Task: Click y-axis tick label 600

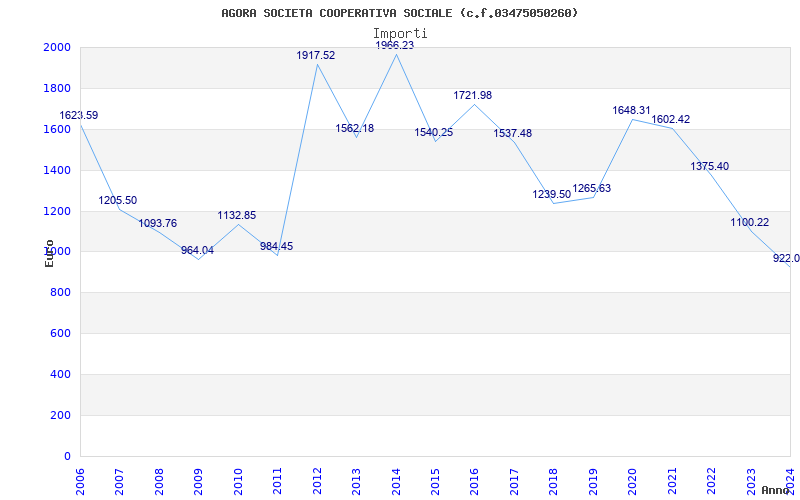Action: (x=61, y=333)
